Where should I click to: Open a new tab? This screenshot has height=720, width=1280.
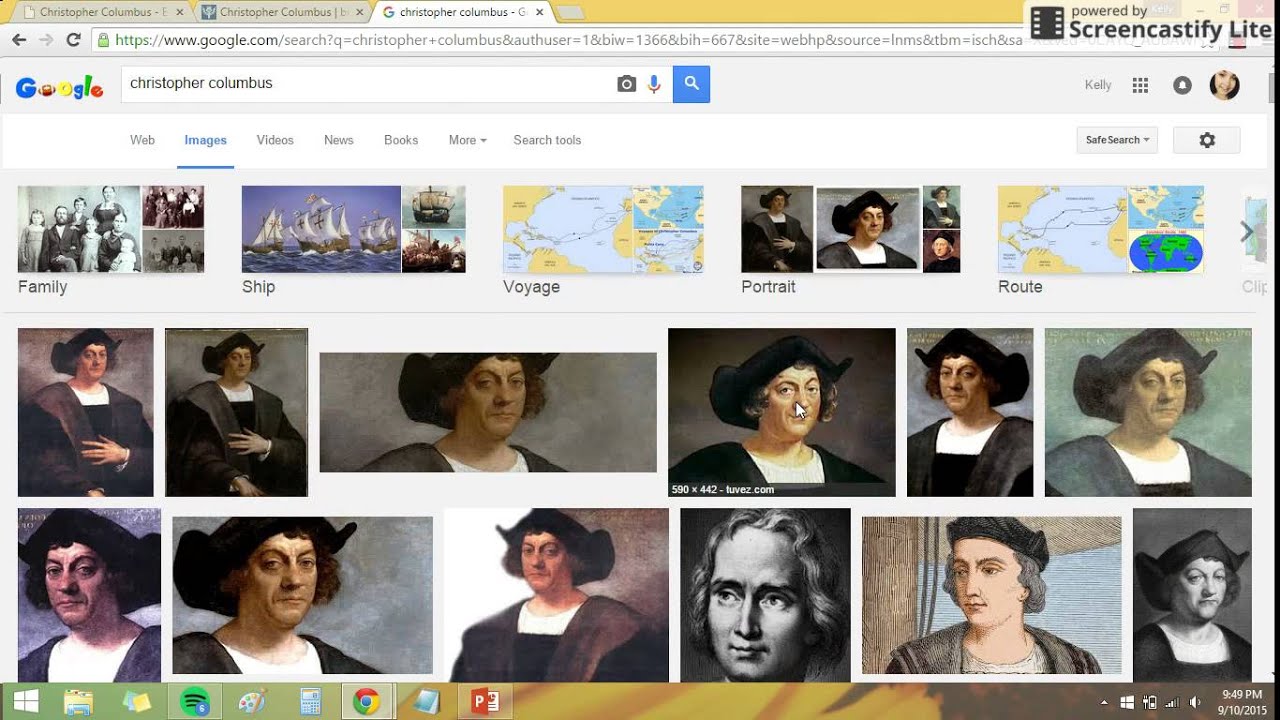(x=570, y=12)
